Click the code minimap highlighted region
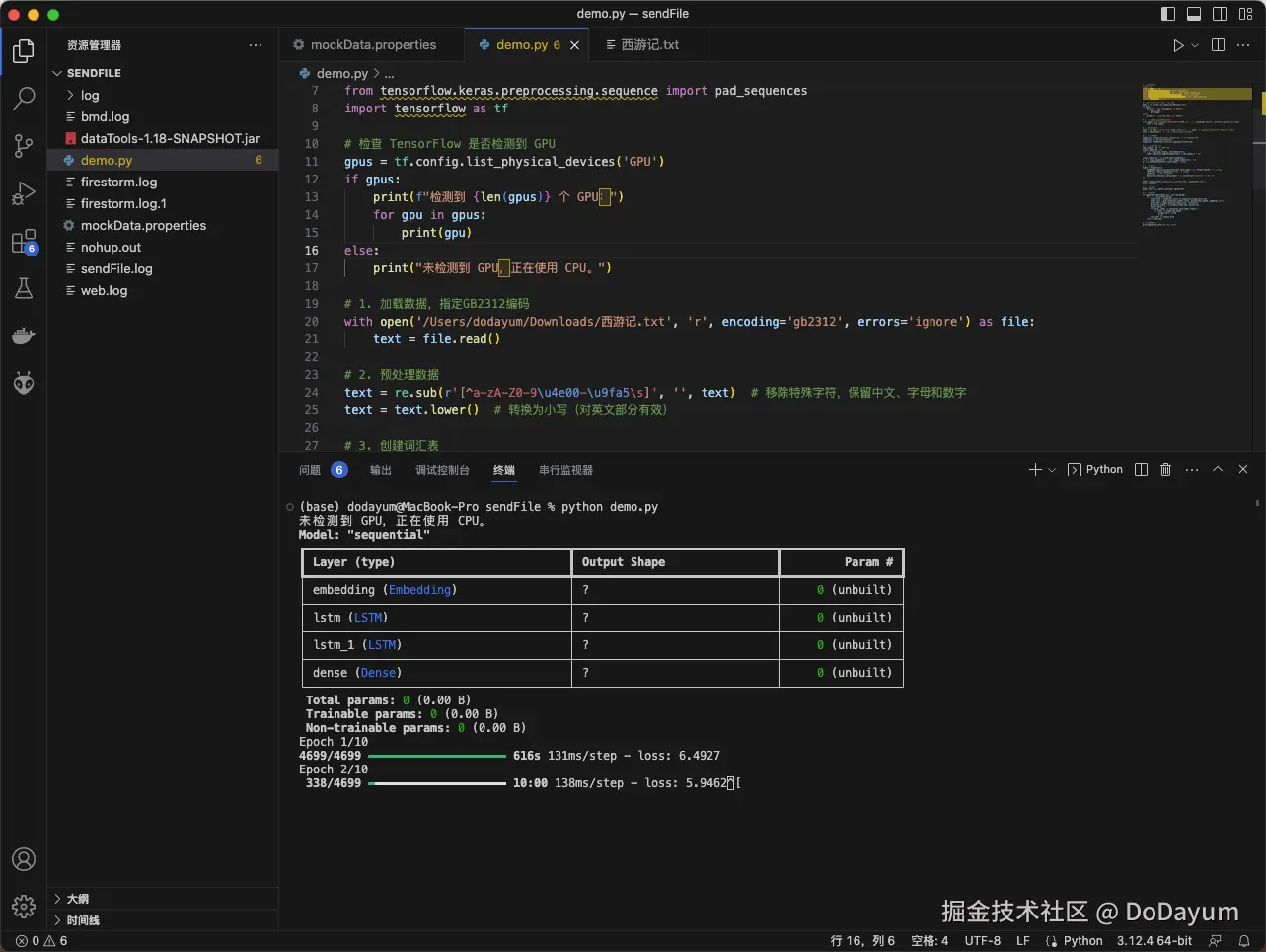This screenshot has height=952, width=1266. (1196, 94)
